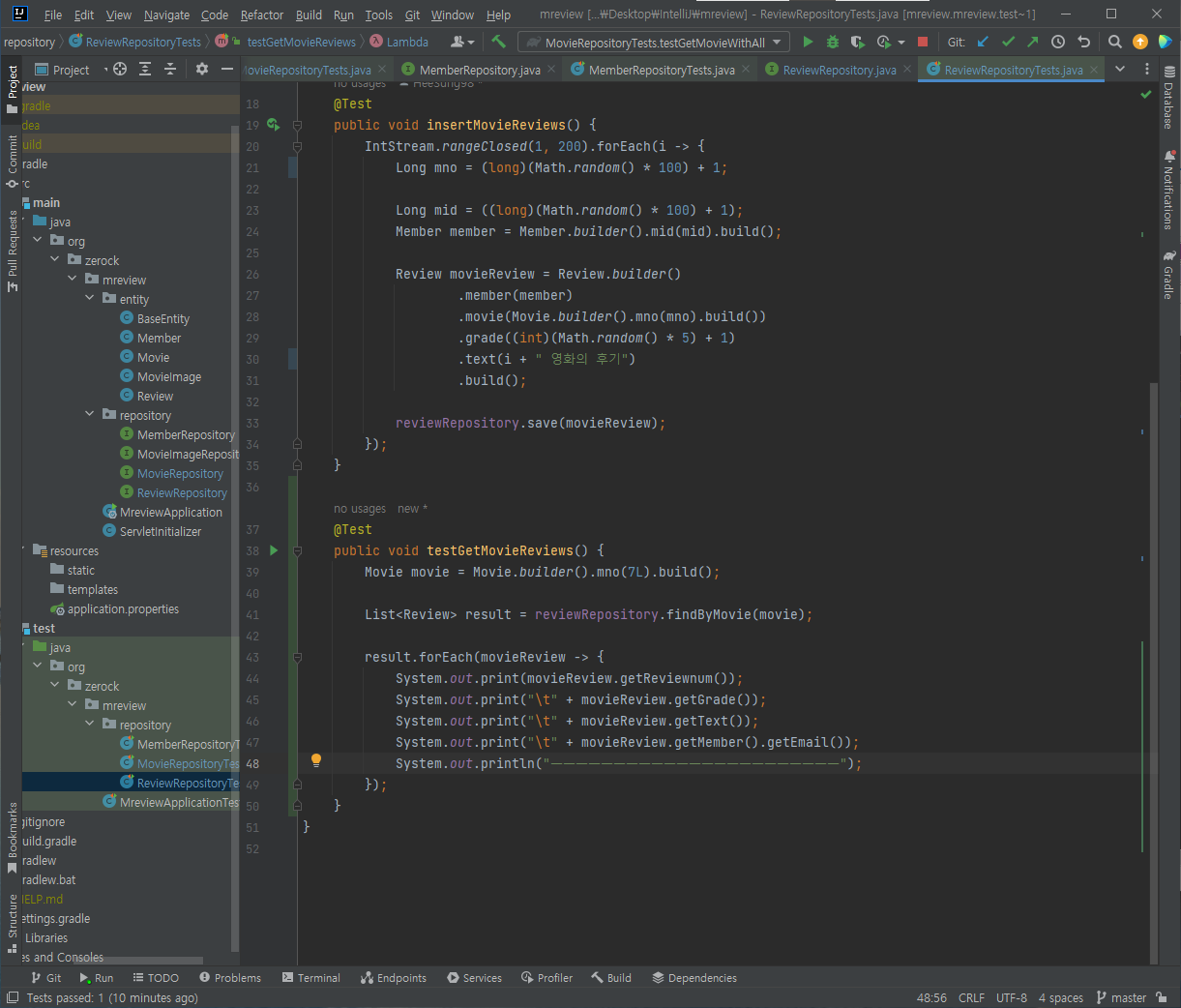Toggle the Pull Requests tool window
This screenshot has width=1181, height=1008.
[12, 251]
